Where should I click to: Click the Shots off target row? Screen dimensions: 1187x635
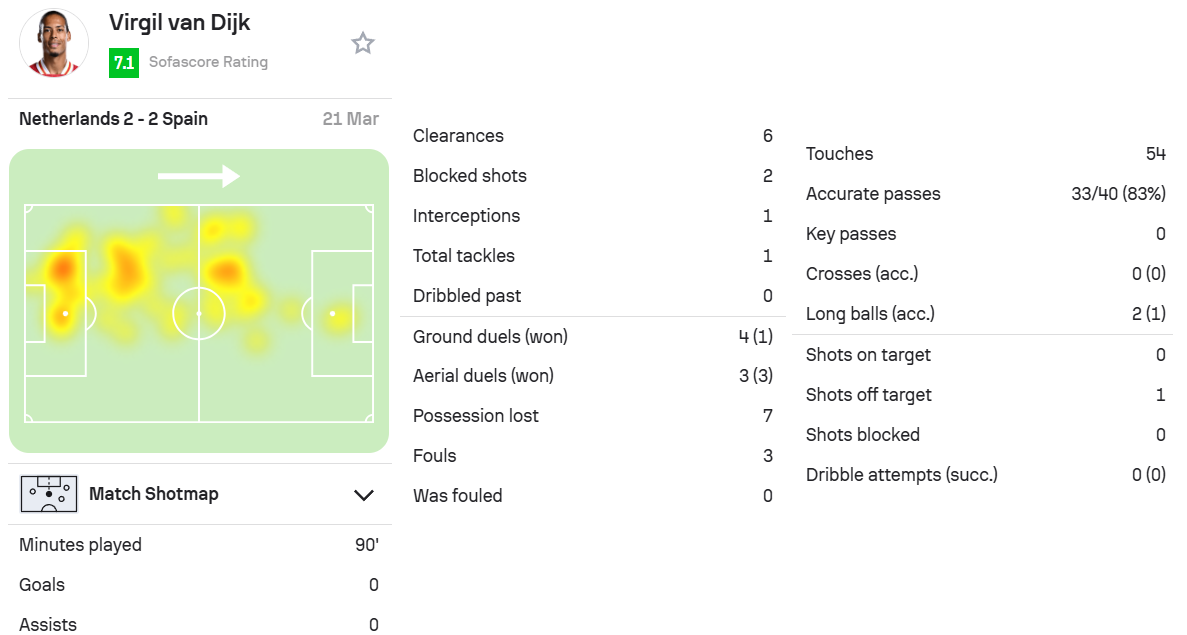986,394
